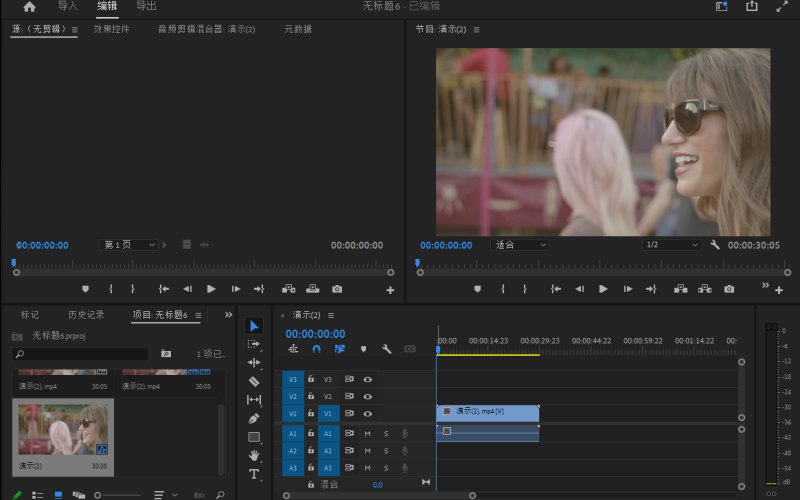Toggle track lock on V3
Viewport: 800px width, 500px height.
(311, 379)
